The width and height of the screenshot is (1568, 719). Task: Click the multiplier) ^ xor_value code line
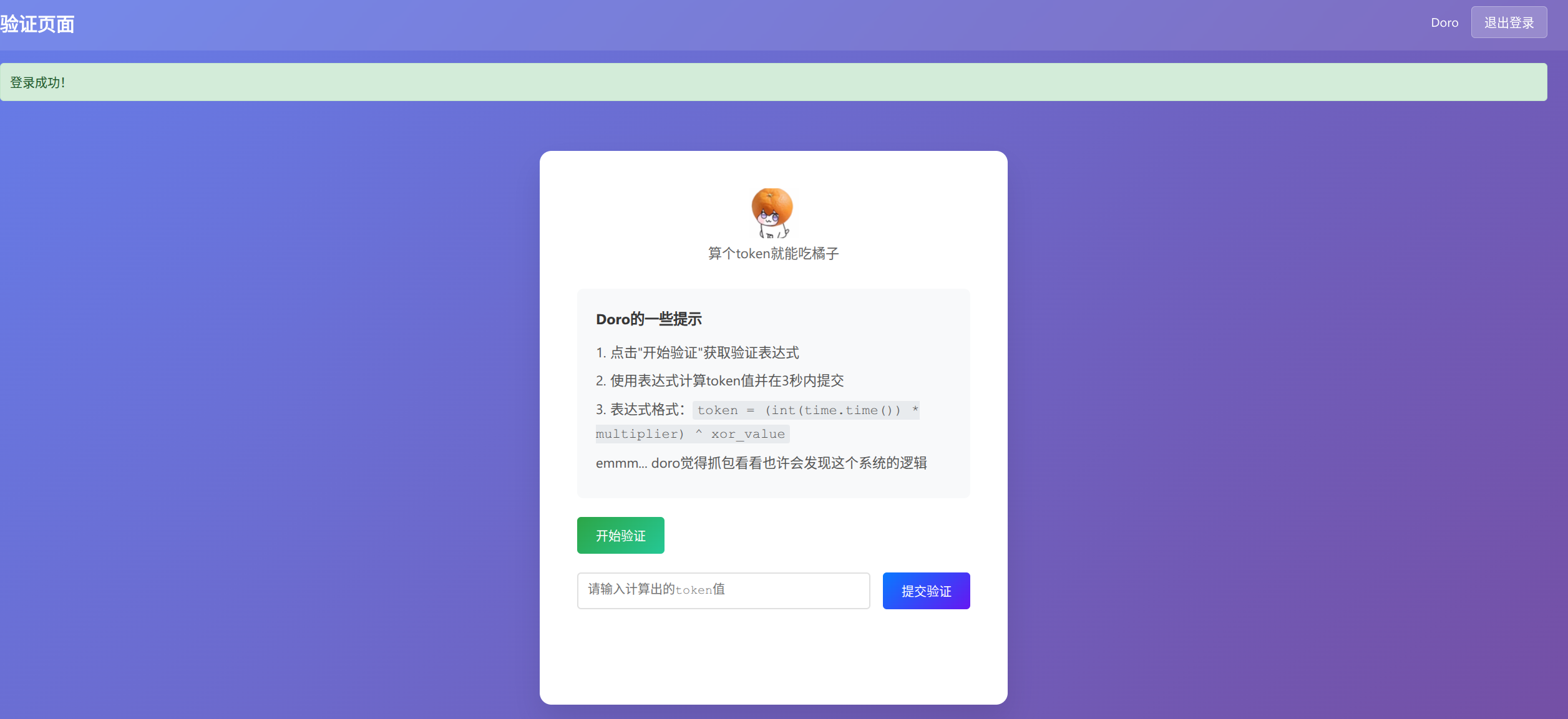pos(691,434)
